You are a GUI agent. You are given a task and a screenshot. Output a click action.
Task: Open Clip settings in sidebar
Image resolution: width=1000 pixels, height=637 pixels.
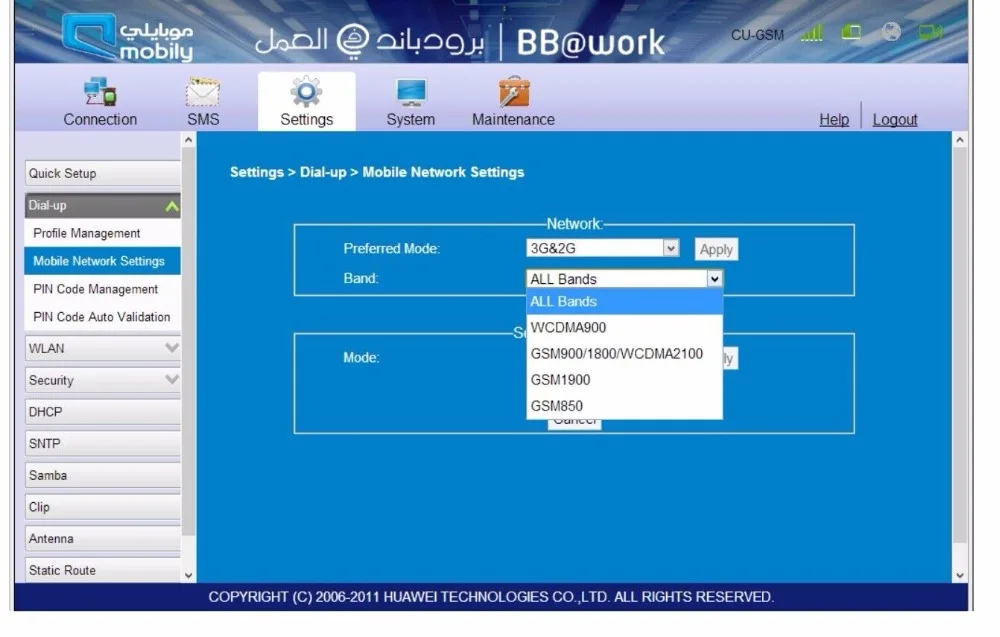(103, 508)
